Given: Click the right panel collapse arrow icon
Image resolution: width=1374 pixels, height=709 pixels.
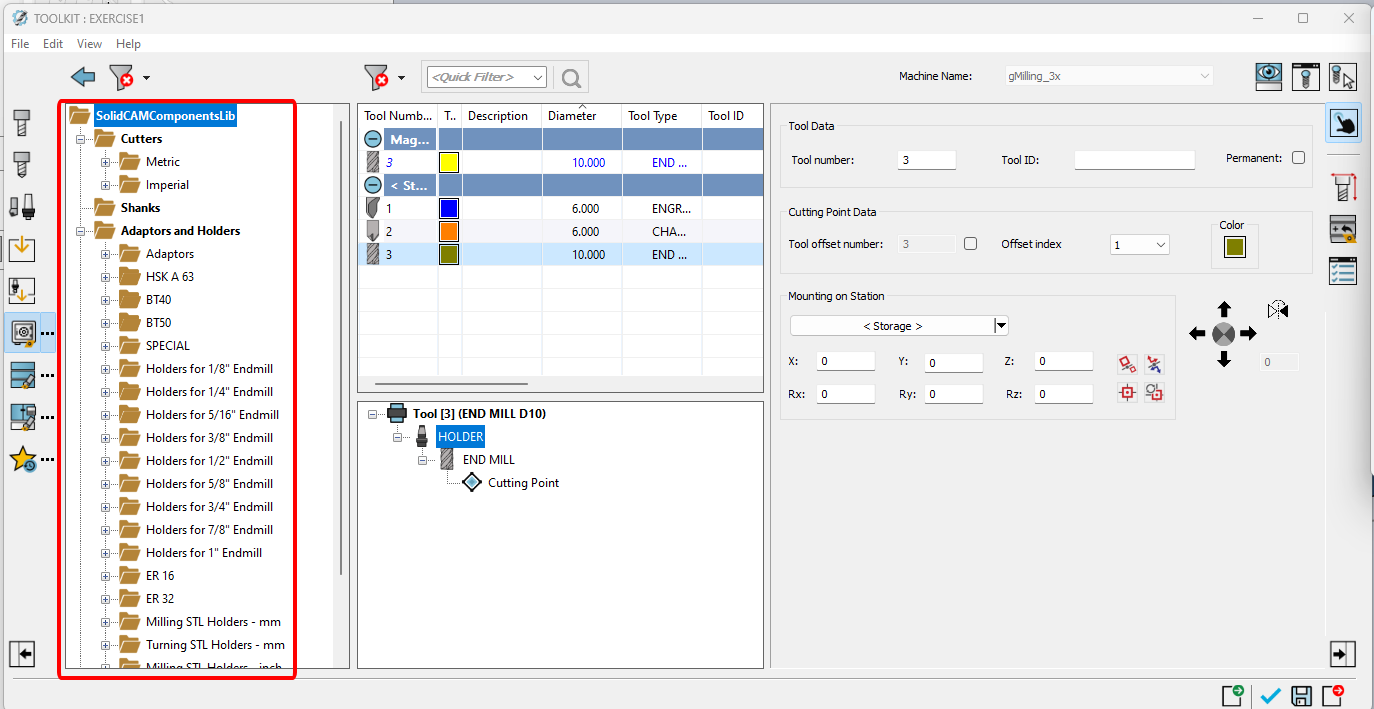Looking at the screenshot, I should tap(1342, 654).
